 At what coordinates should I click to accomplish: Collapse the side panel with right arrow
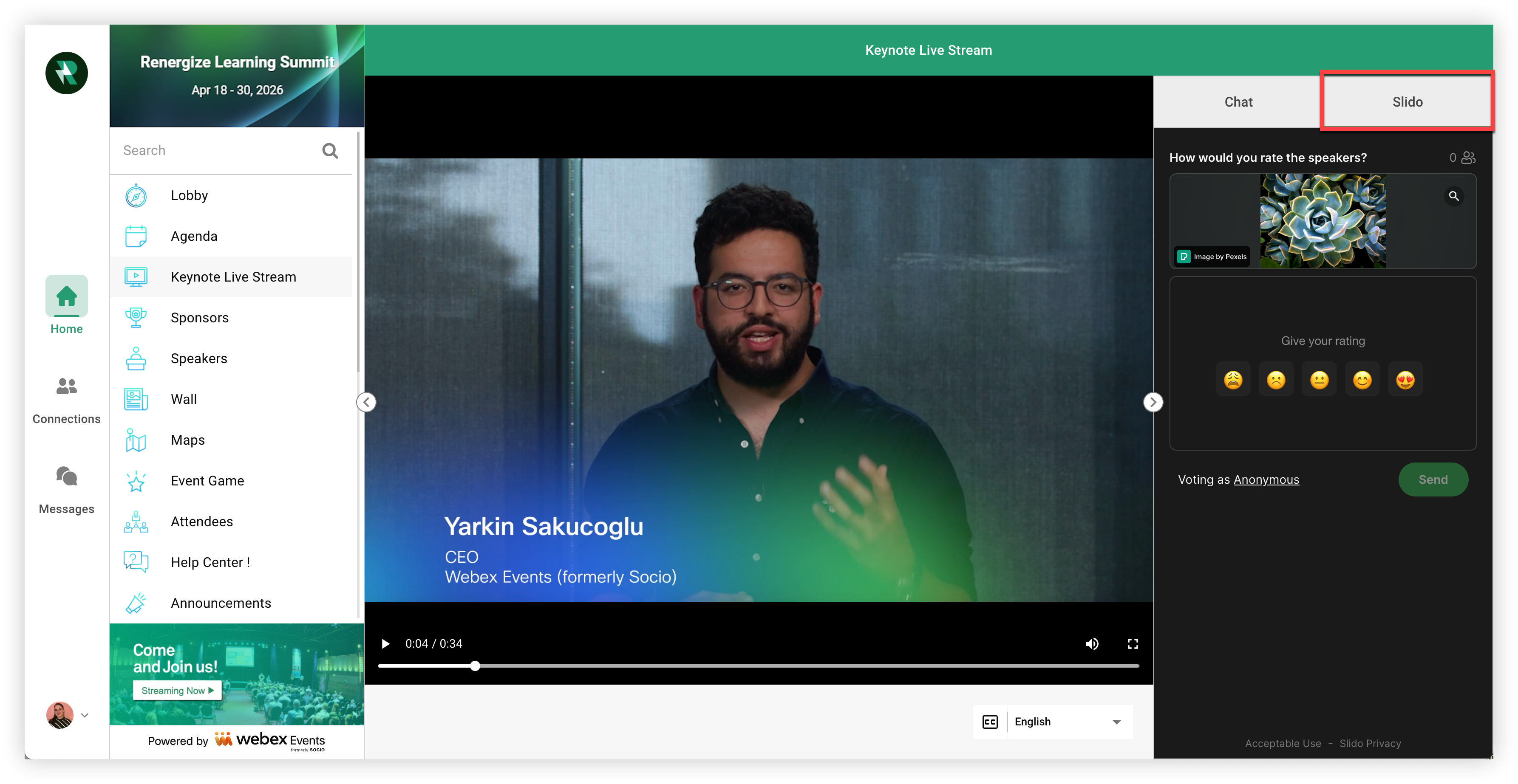pyautogui.click(x=1153, y=402)
